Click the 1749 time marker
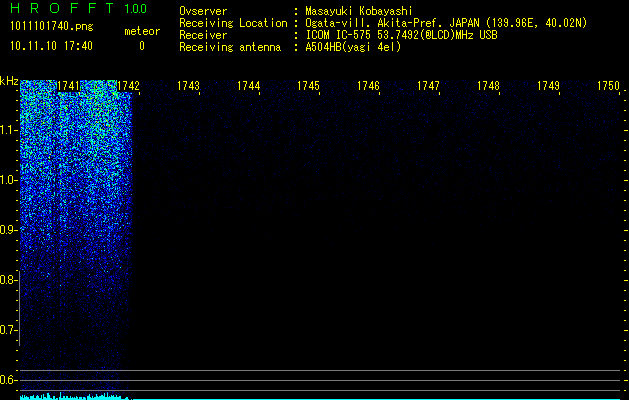This screenshot has width=629, height=400. [x=548, y=86]
